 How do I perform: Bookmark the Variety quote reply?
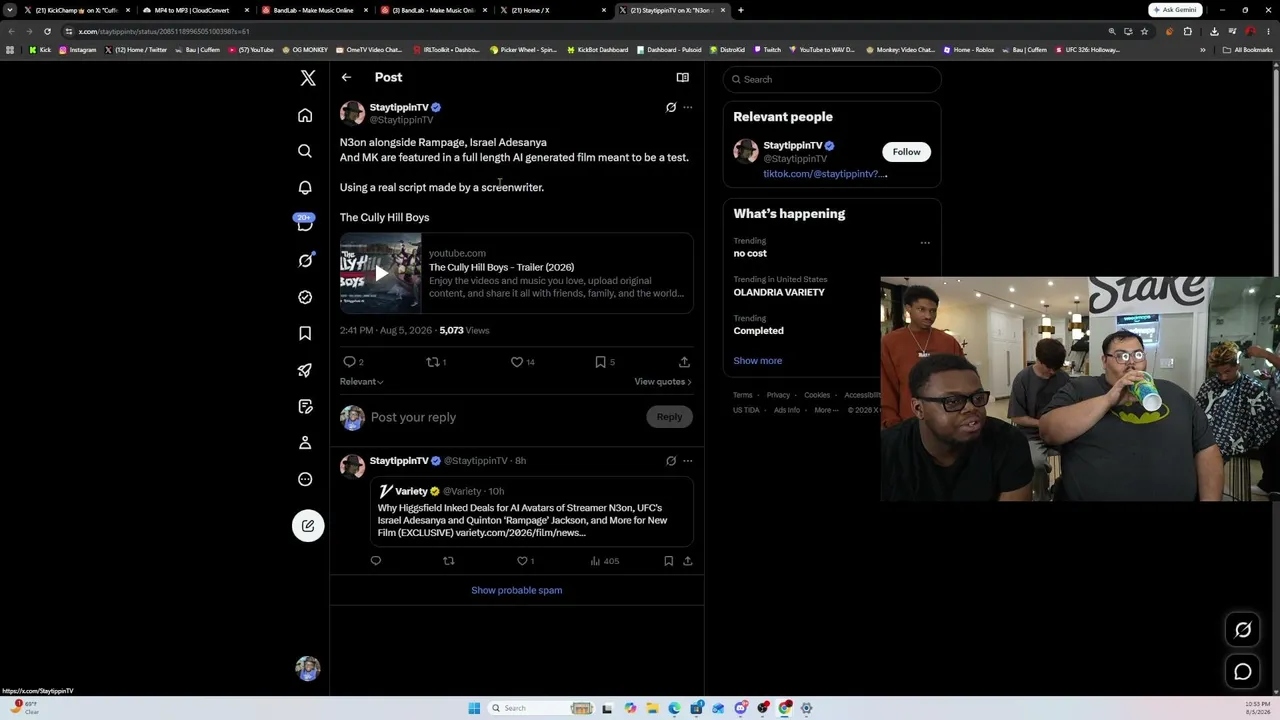pos(668,561)
